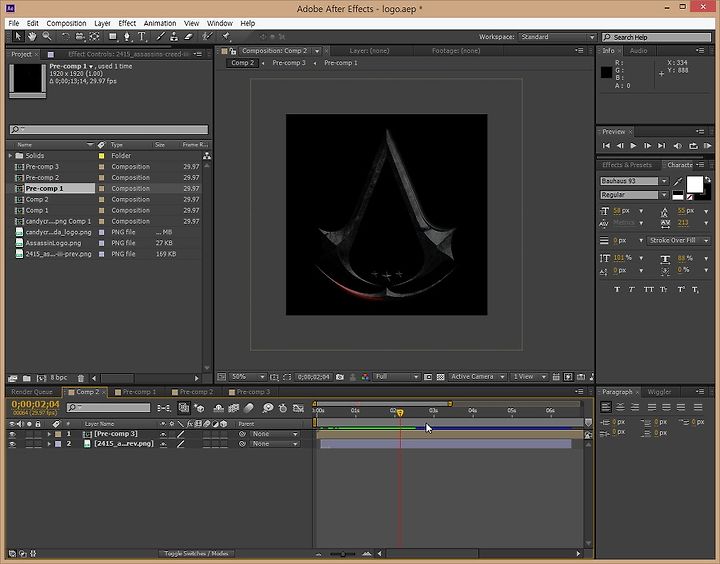Open the Window menu
The image size is (720, 564).
click(x=219, y=23)
